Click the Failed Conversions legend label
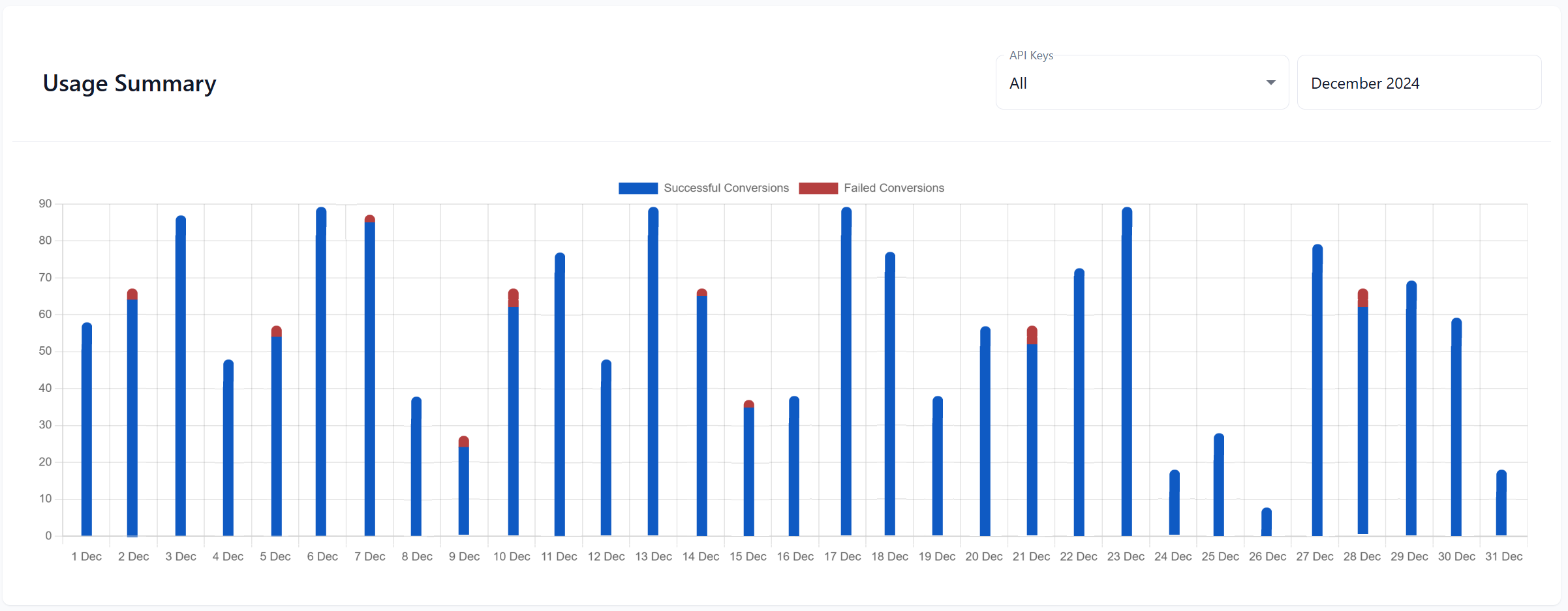This screenshot has height=611, width=1568. tap(894, 188)
